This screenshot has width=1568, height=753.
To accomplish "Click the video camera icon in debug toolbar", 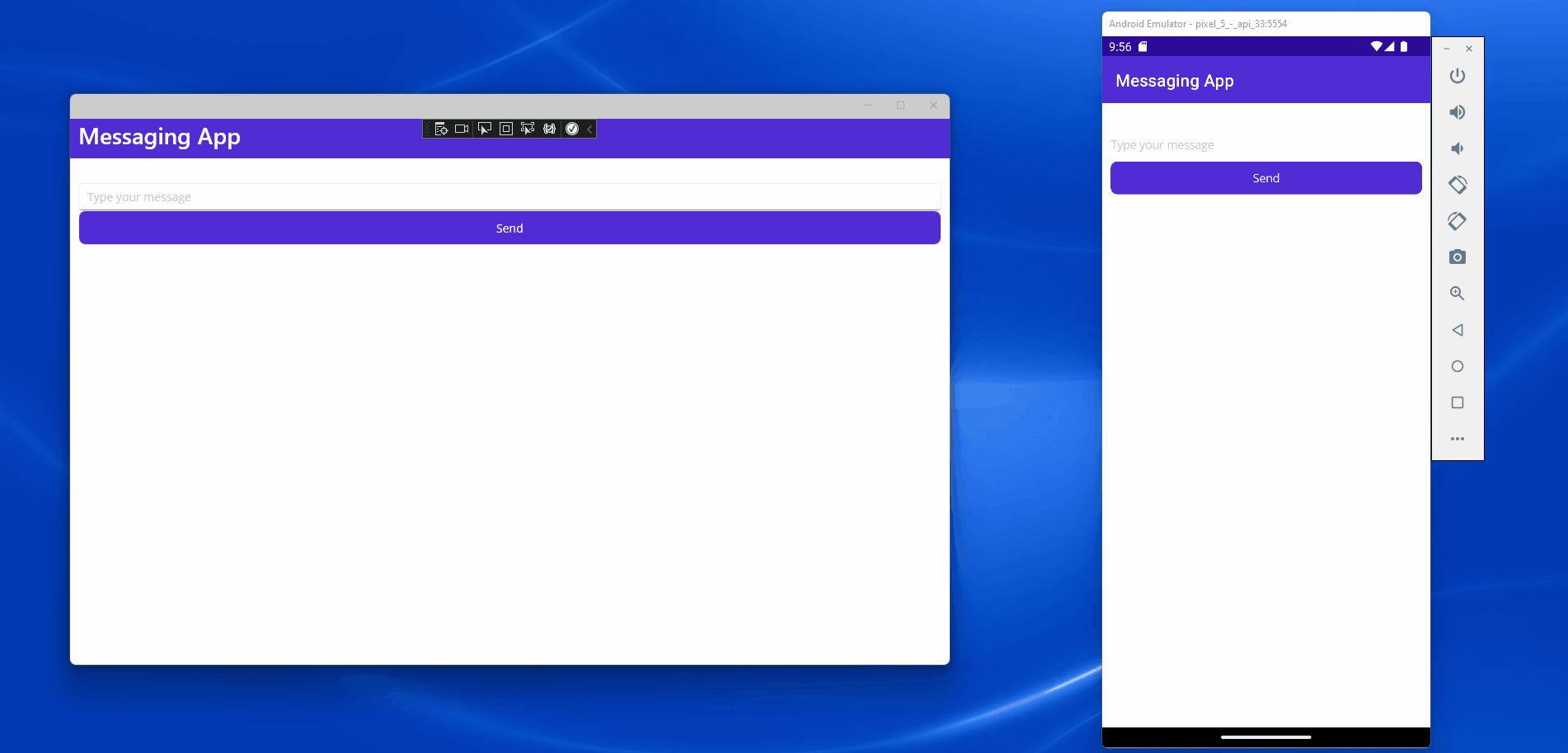I will point(462,129).
